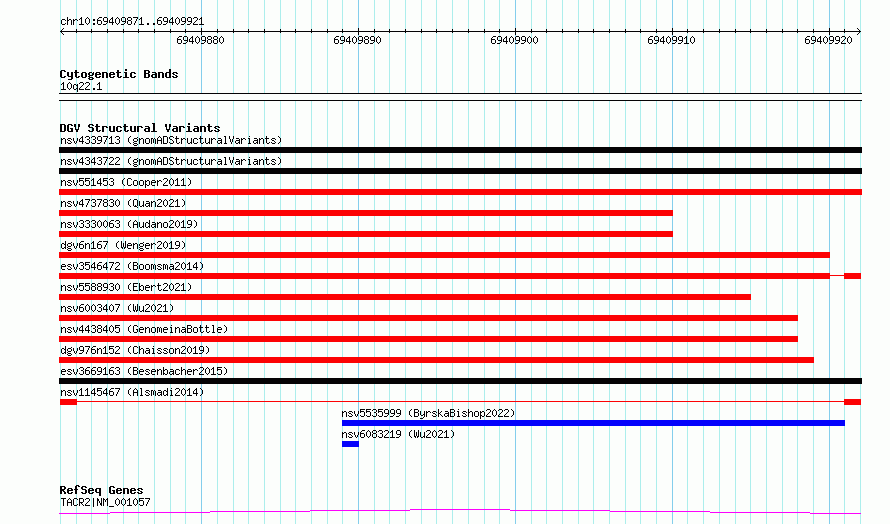
Task: Click ruler position 69409890
Action: [358, 40]
